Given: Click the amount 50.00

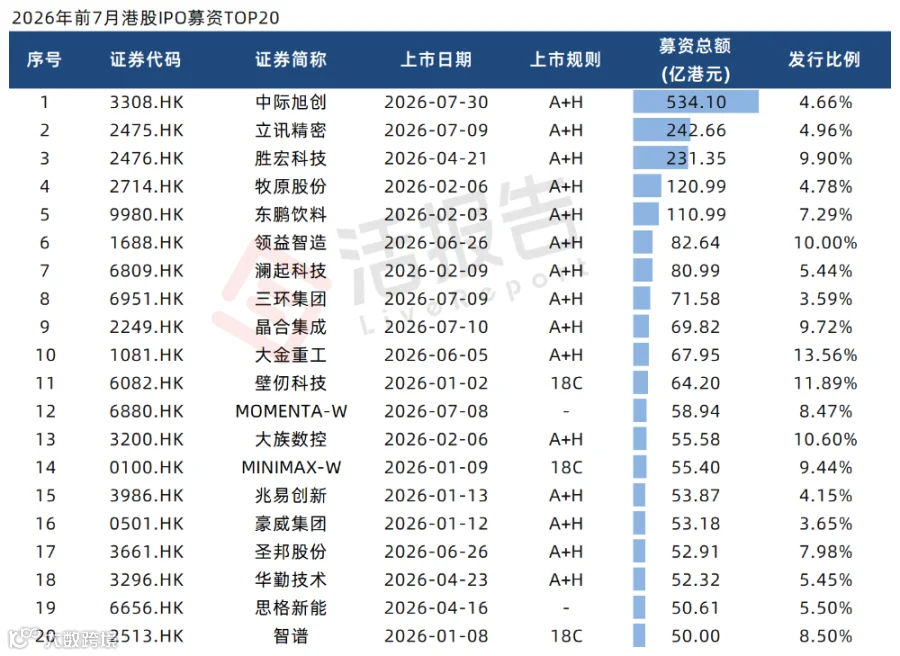Looking at the screenshot, I should point(696,636).
